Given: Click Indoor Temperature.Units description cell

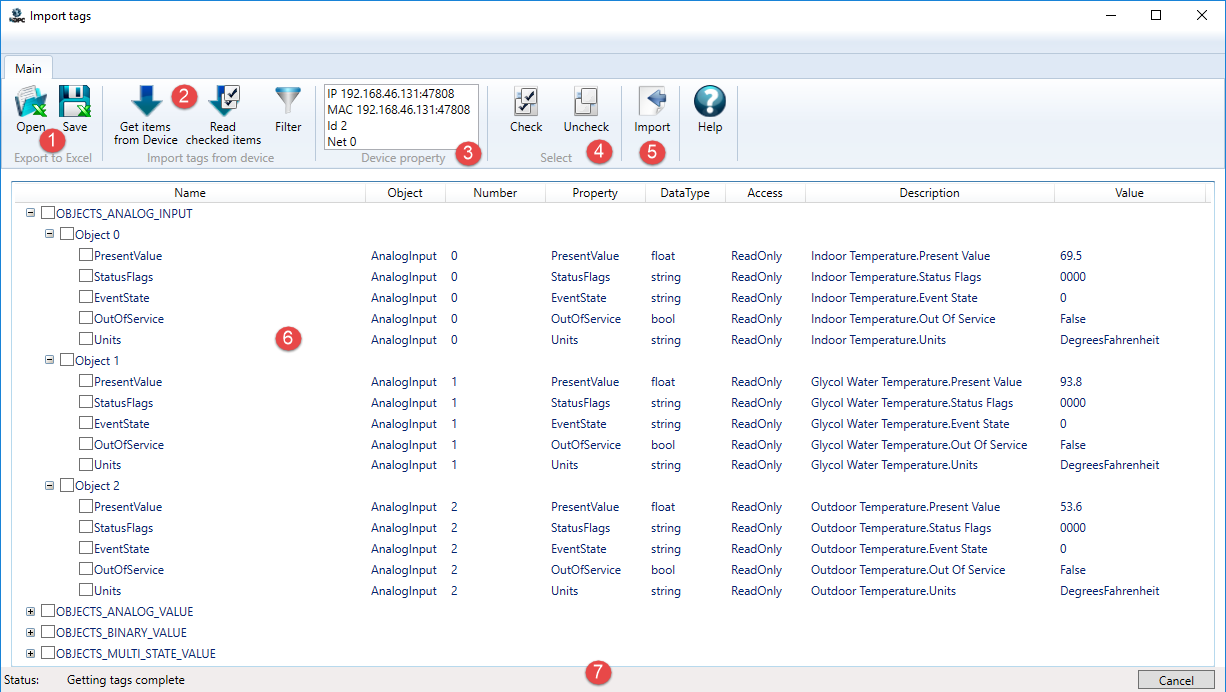Looking at the screenshot, I should click(878, 340).
